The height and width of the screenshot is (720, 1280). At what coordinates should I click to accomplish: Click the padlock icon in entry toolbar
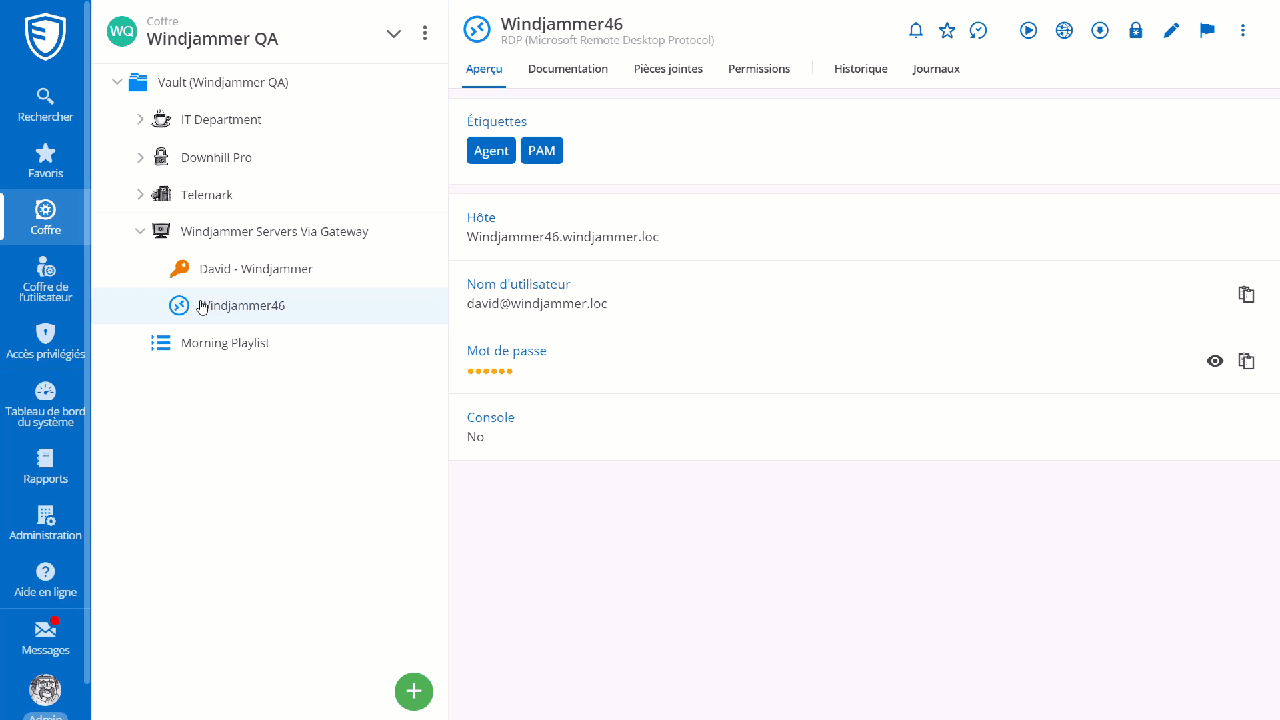(1135, 31)
